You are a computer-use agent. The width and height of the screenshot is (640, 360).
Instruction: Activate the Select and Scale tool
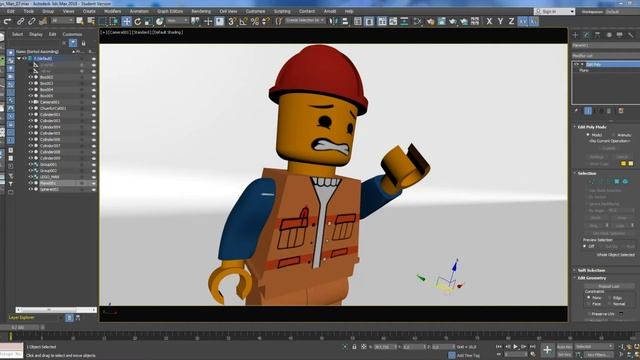click(149, 21)
